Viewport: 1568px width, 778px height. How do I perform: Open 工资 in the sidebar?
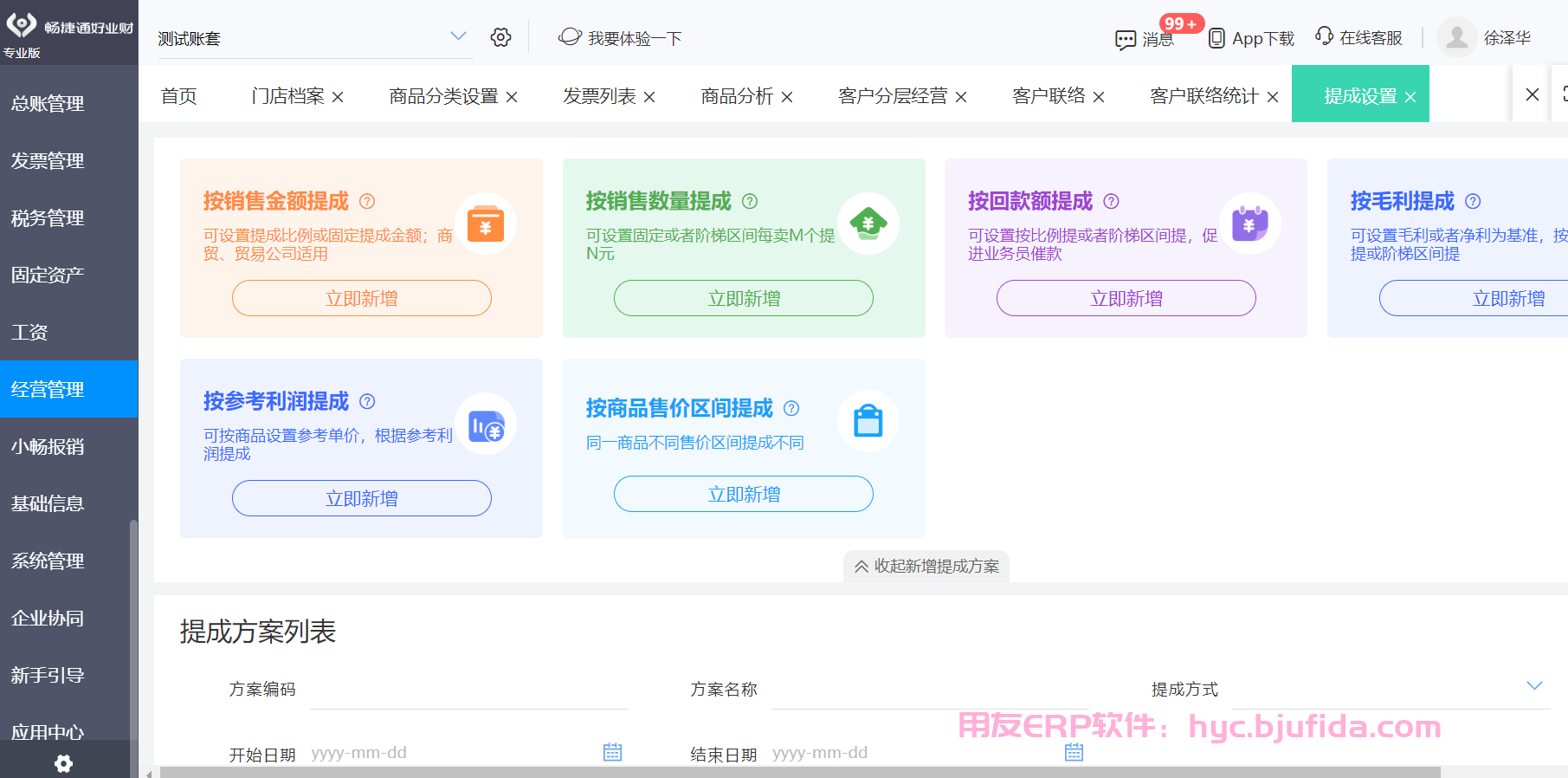(69, 332)
